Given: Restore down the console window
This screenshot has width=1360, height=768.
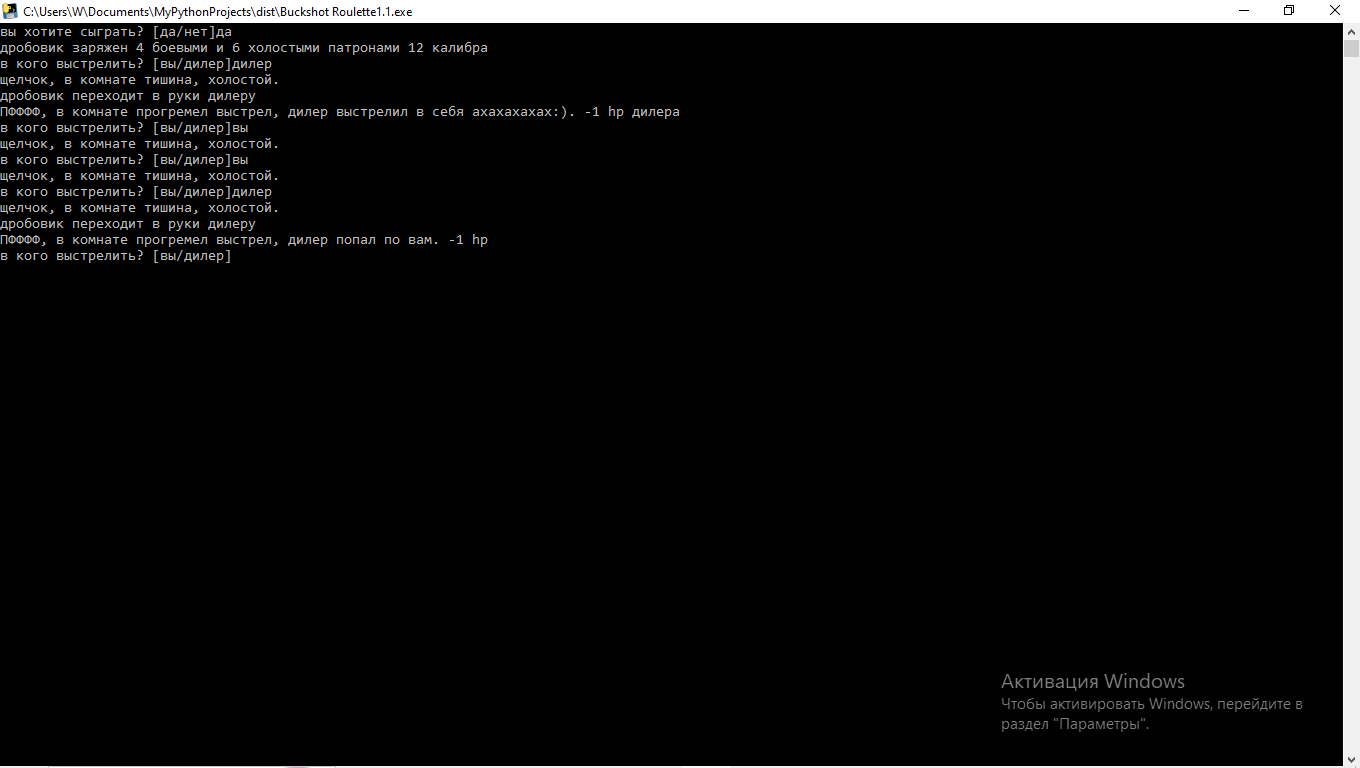Looking at the screenshot, I should [x=1289, y=11].
